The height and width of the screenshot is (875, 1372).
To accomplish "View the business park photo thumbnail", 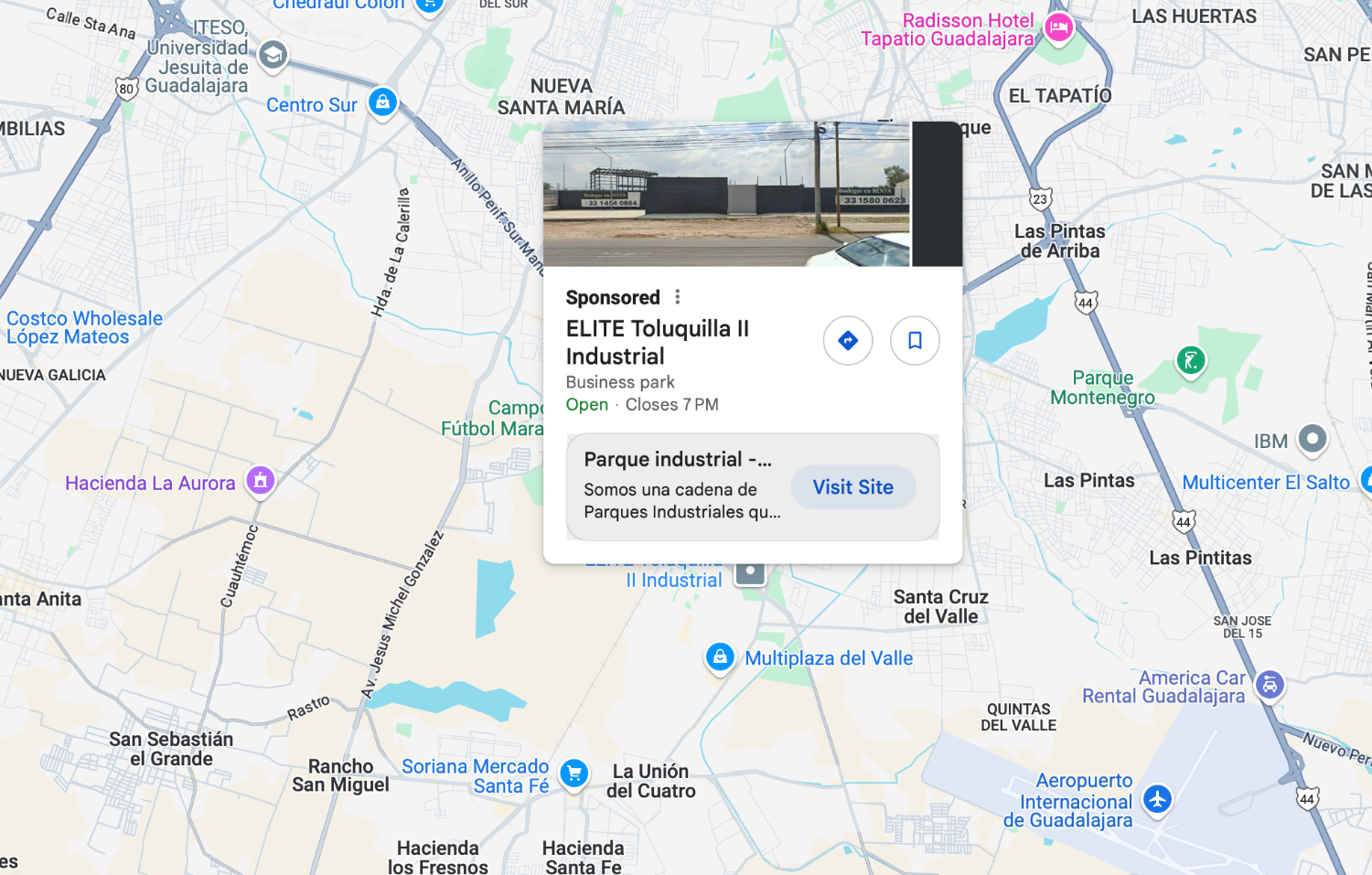I will pyautogui.click(x=726, y=194).
